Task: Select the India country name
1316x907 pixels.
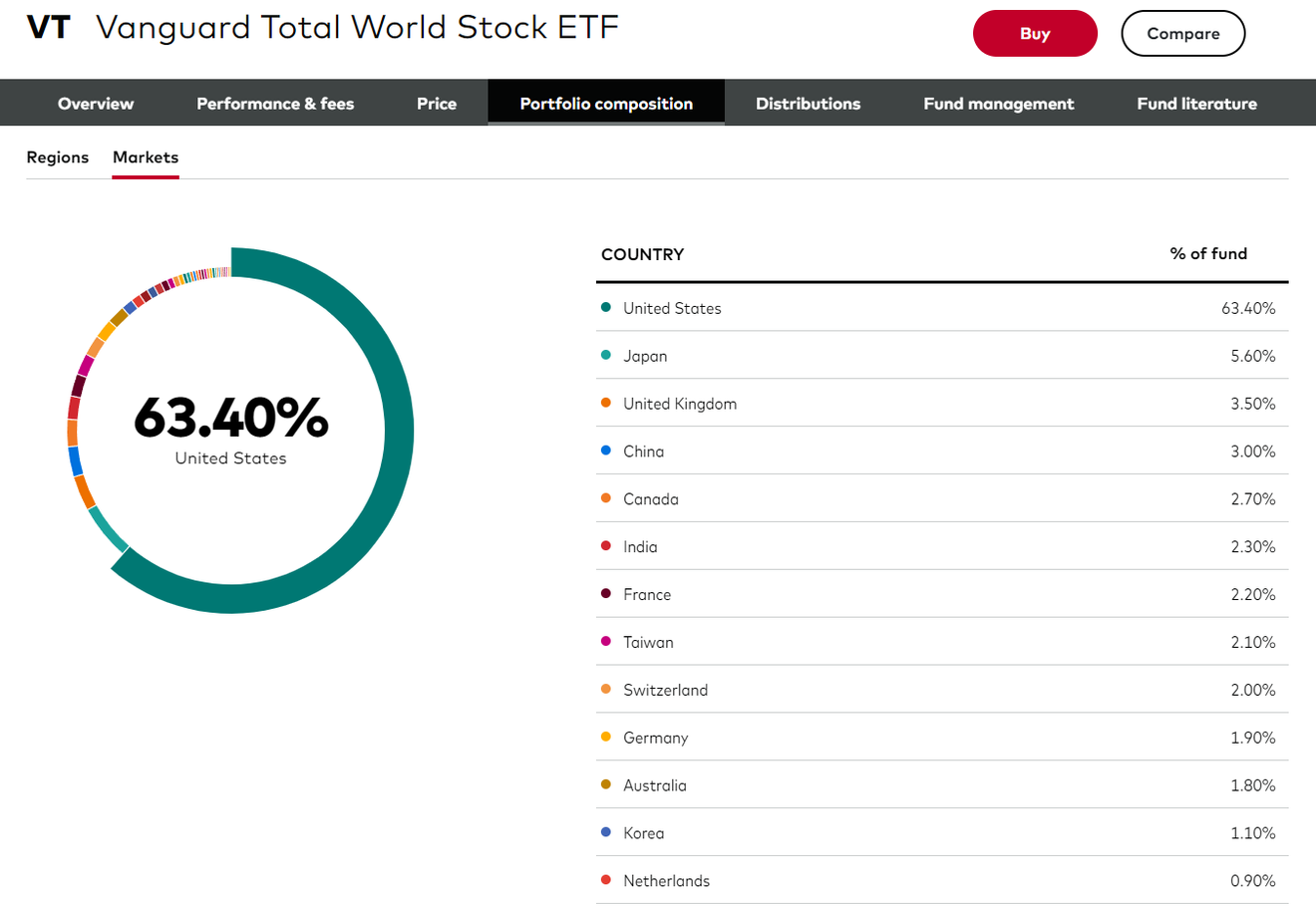Action: (640, 547)
